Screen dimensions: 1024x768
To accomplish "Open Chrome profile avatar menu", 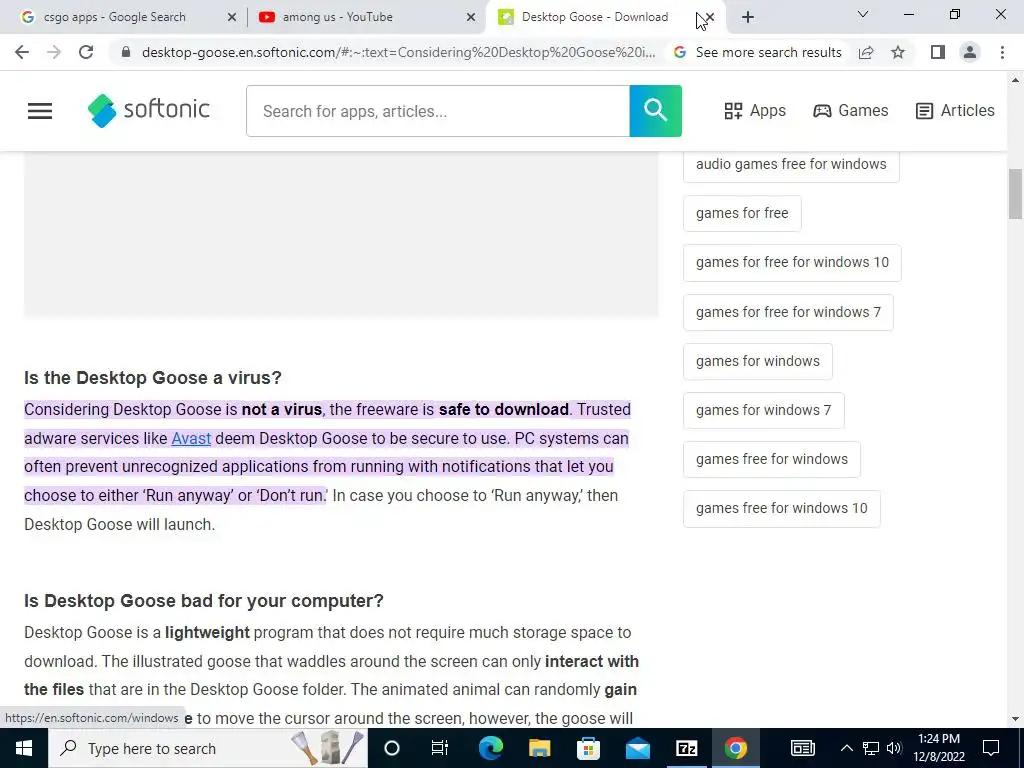I will [x=970, y=52].
